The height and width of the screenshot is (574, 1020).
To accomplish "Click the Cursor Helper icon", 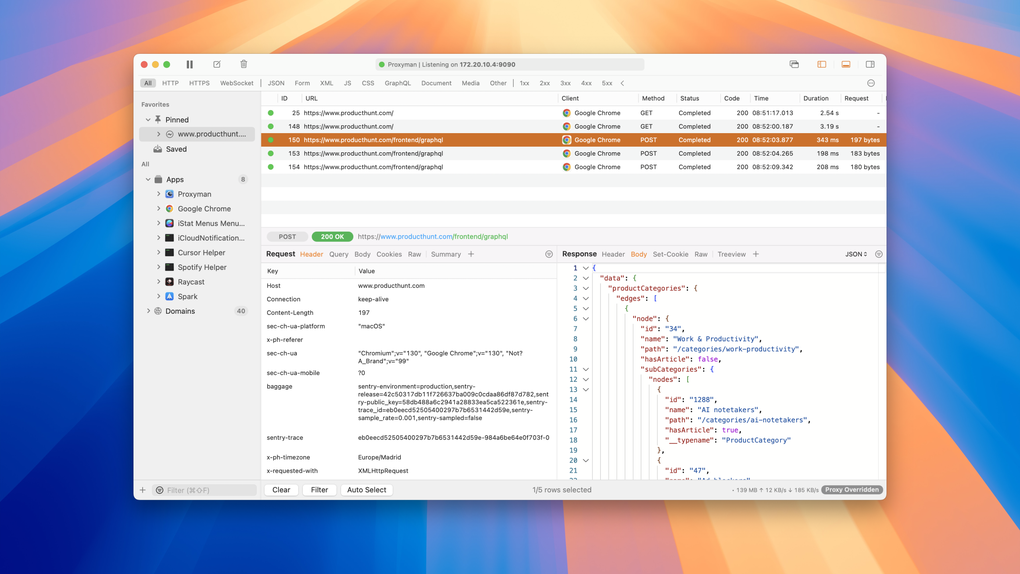I will [169, 253].
